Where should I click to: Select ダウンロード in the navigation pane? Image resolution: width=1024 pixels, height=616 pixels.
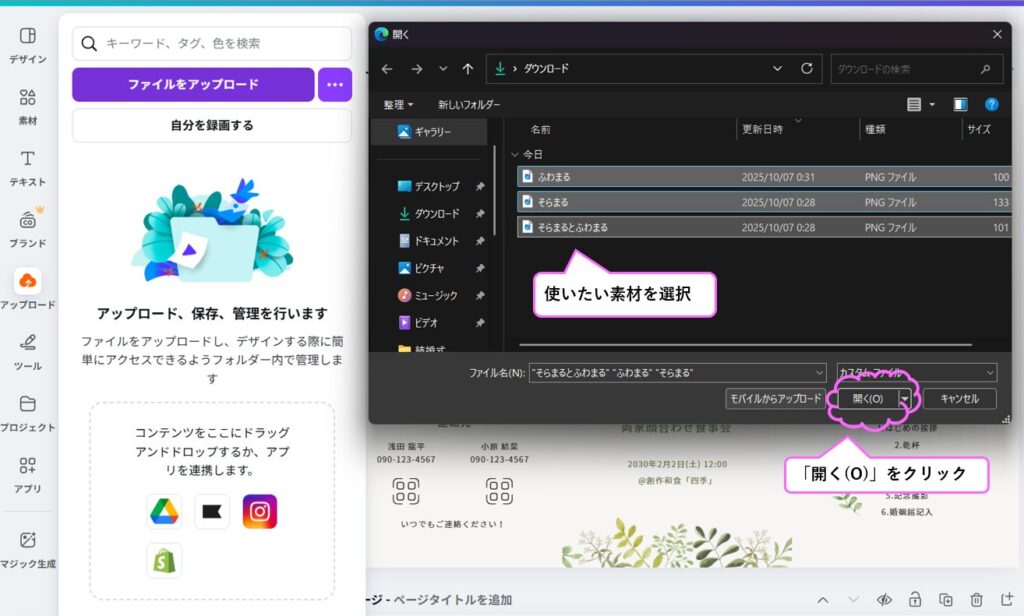(x=436, y=213)
